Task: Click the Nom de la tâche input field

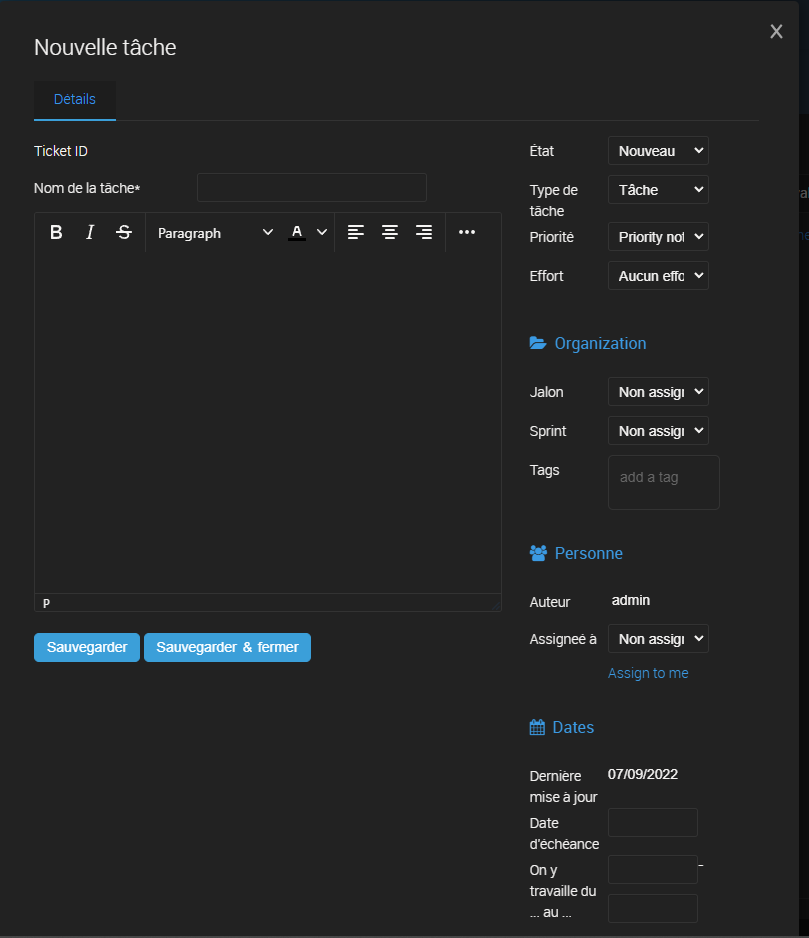Action: 311,187
